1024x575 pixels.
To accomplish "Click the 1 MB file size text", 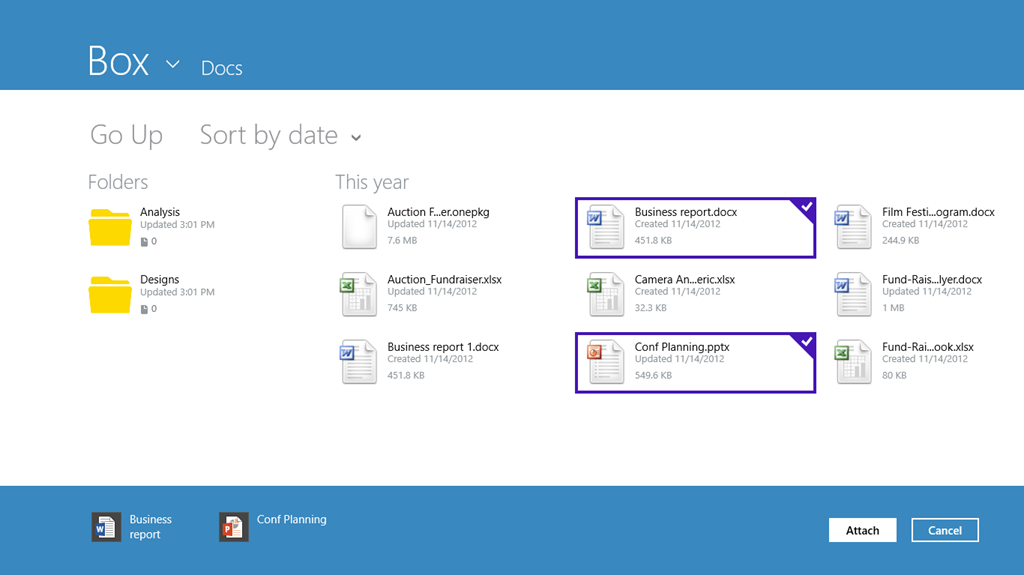I will point(893,308).
